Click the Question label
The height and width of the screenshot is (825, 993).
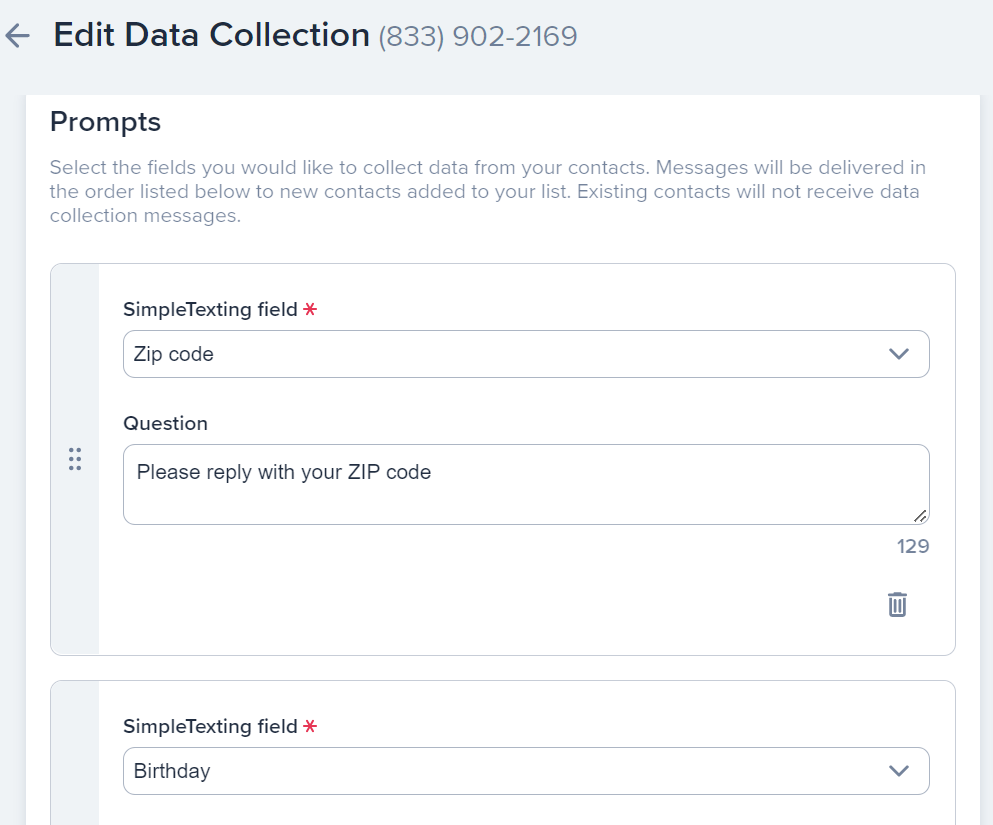(165, 423)
